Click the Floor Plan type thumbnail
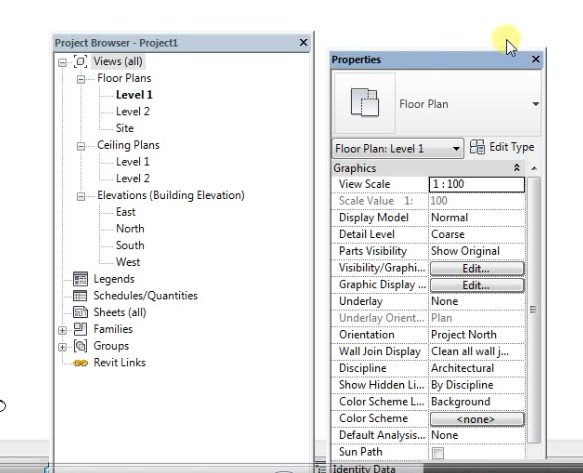The width and height of the screenshot is (583, 473). click(x=365, y=103)
